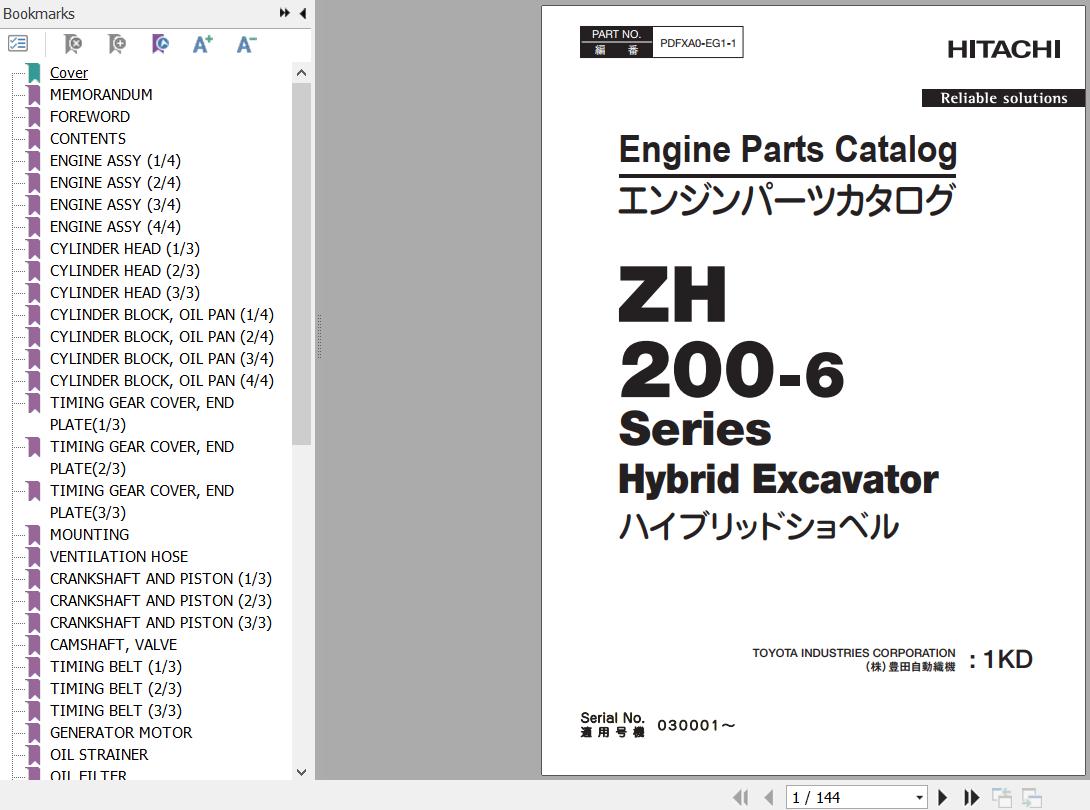1090x810 pixels.
Task: Select TIMING BELT (2/3) bookmark
Action: click(x=116, y=689)
